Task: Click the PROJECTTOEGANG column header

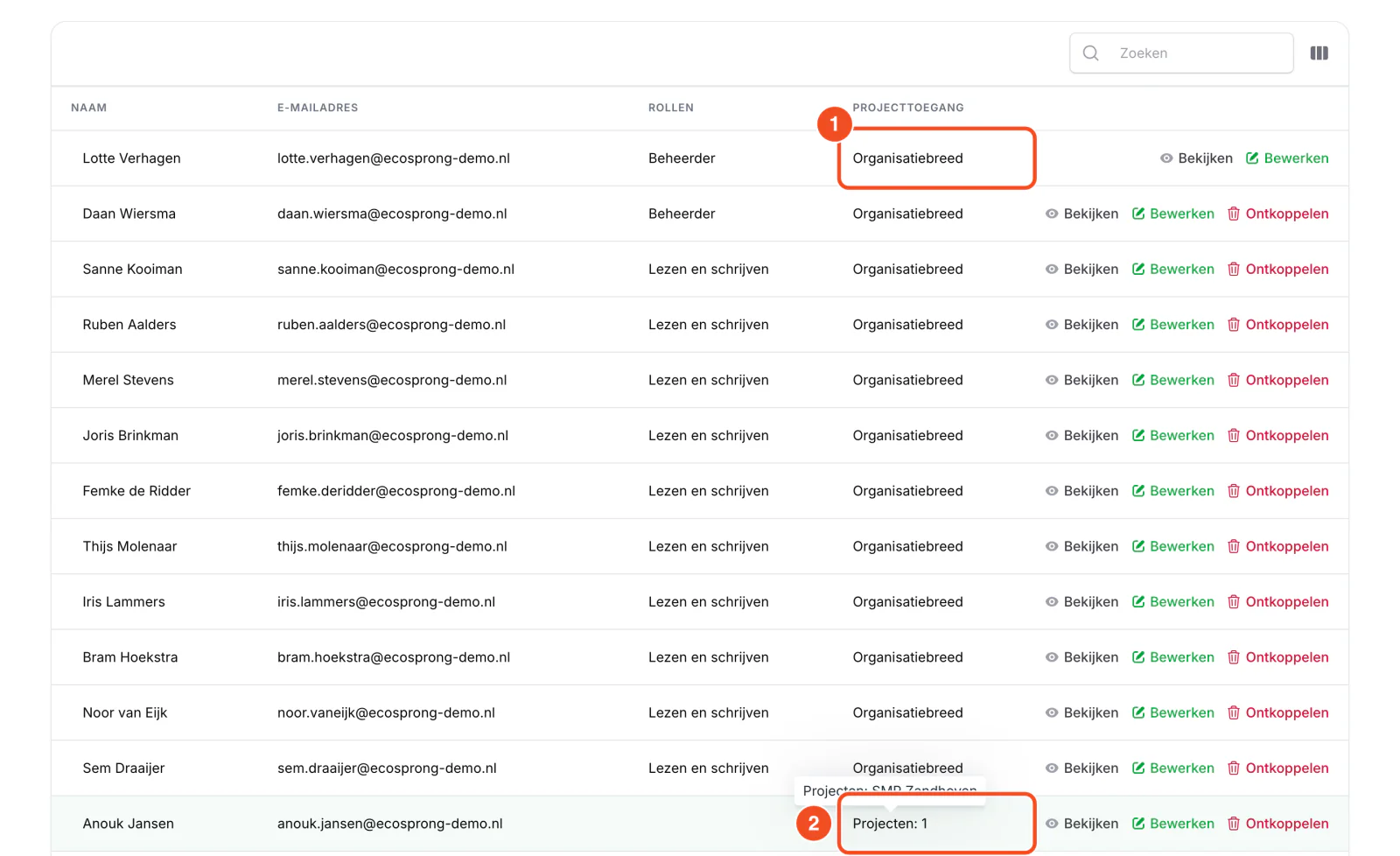Action: pyautogui.click(x=908, y=108)
